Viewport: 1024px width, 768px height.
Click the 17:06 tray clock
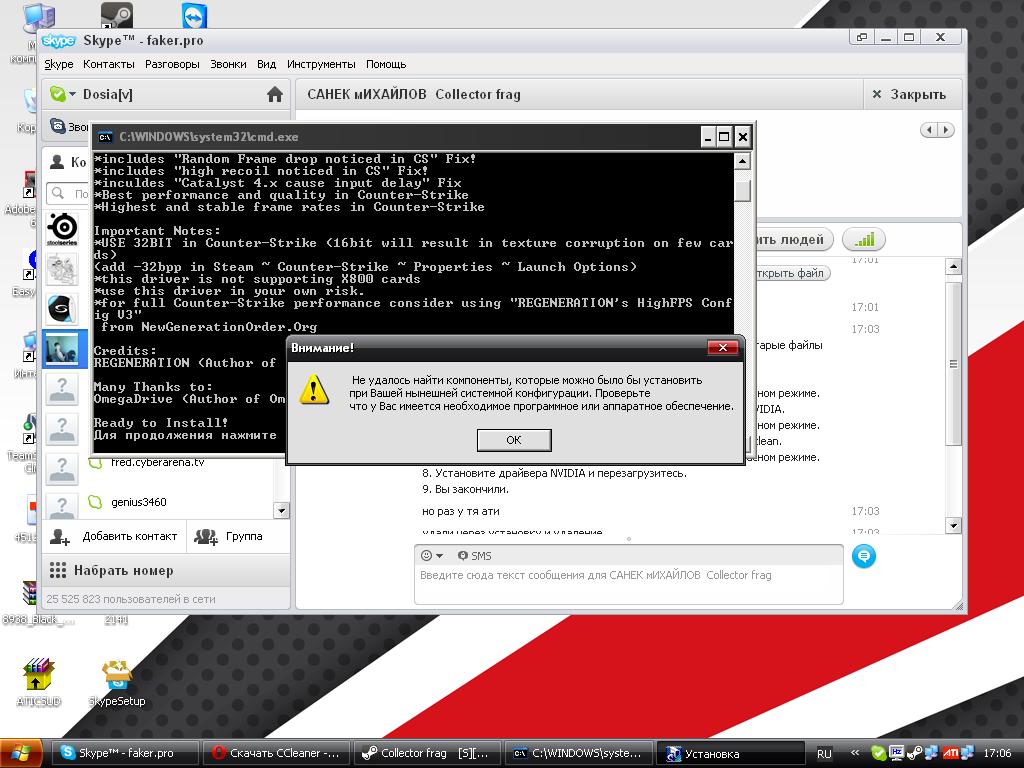click(997, 753)
